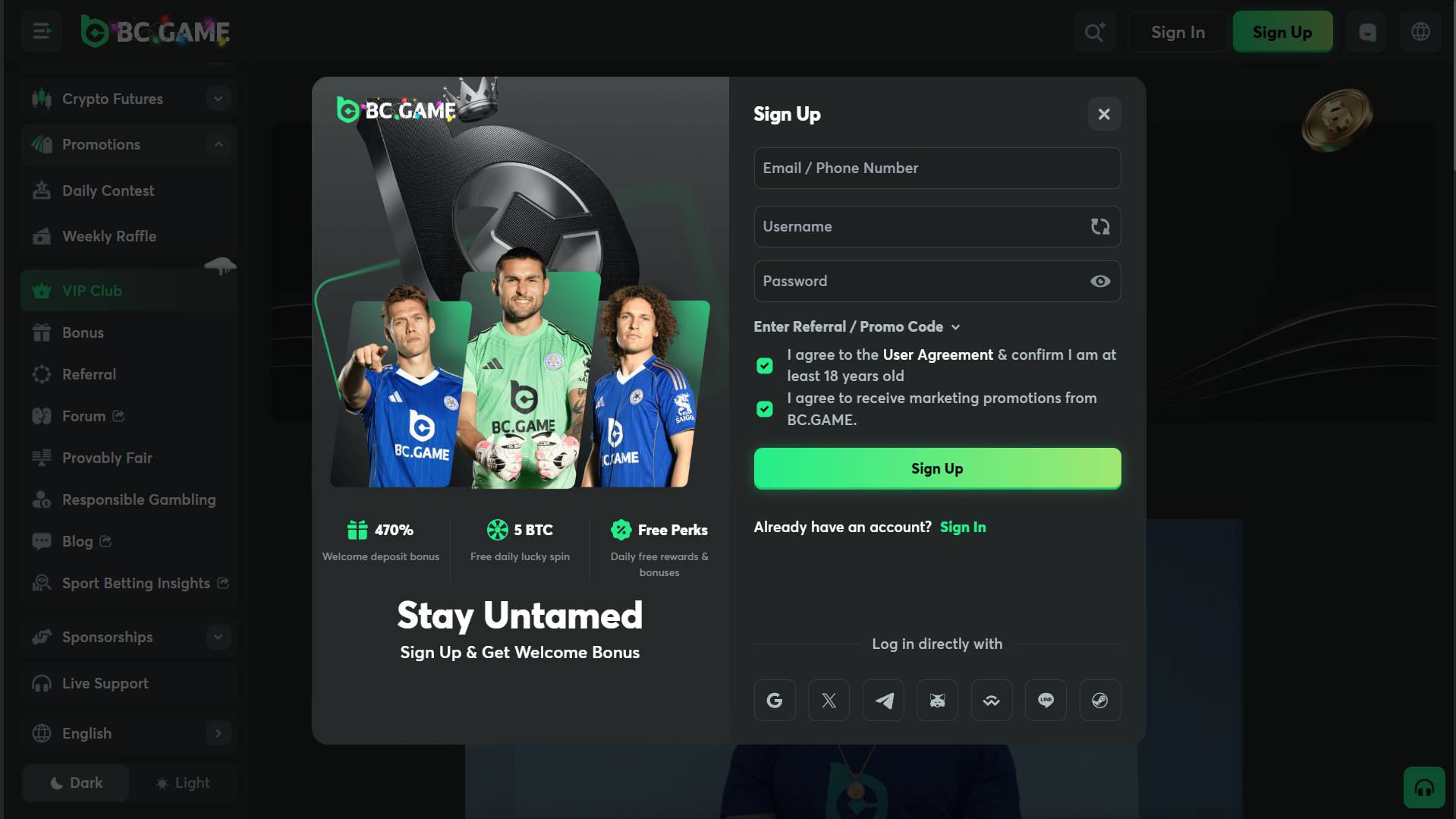Choose Telegram login icon
Image resolution: width=1456 pixels, height=819 pixels.
(x=883, y=700)
